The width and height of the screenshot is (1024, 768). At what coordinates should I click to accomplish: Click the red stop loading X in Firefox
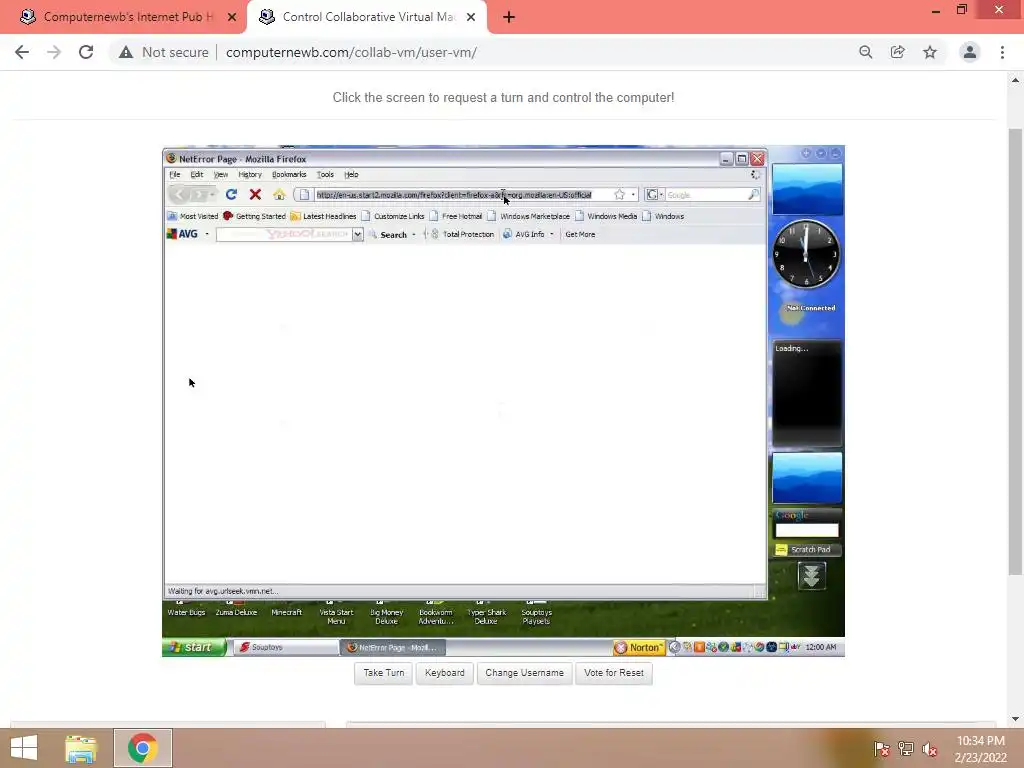coord(255,195)
